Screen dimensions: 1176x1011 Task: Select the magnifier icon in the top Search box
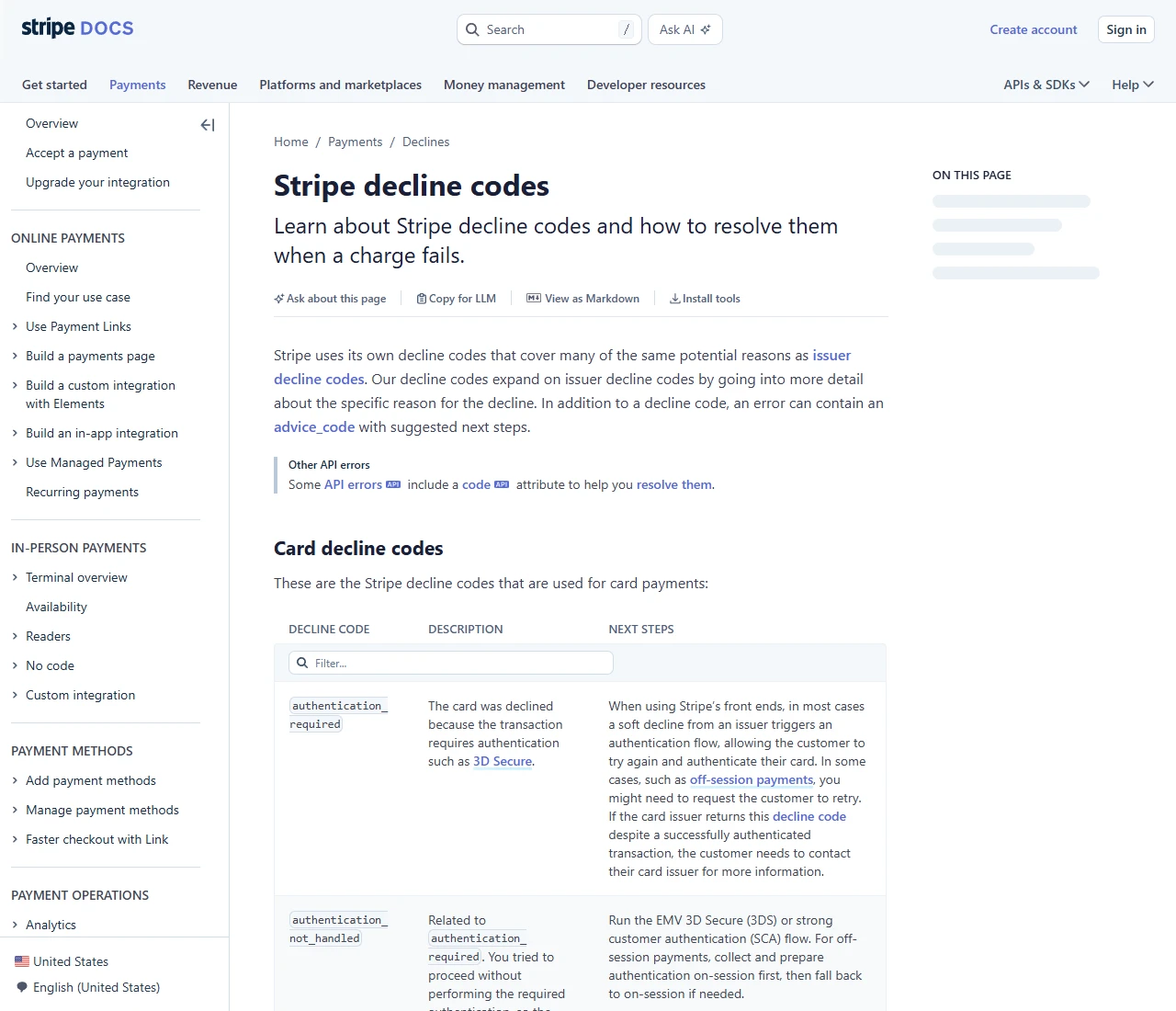(472, 29)
